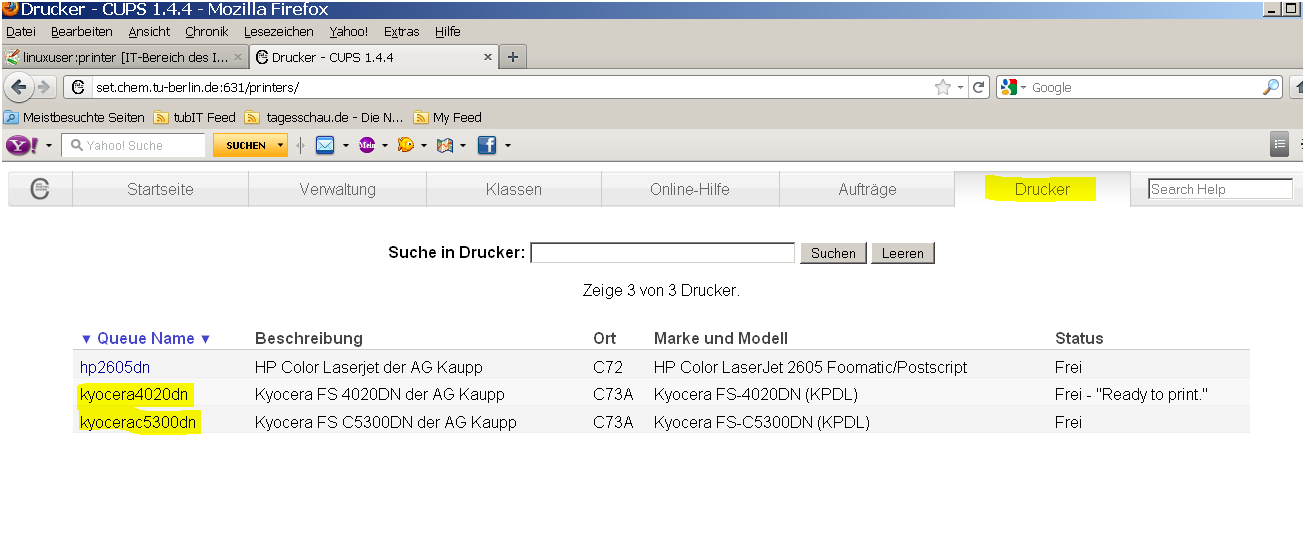Open tagesschau.de feed bookmark
This screenshot has height=541, width=1305.
324,117
